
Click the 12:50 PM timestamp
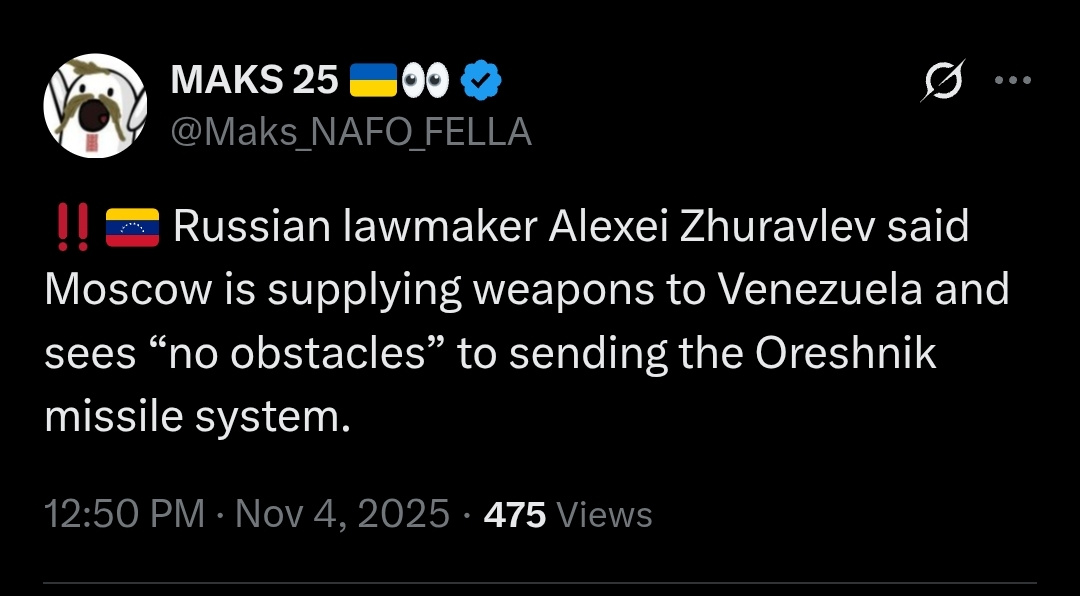pyautogui.click(x=125, y=514)
